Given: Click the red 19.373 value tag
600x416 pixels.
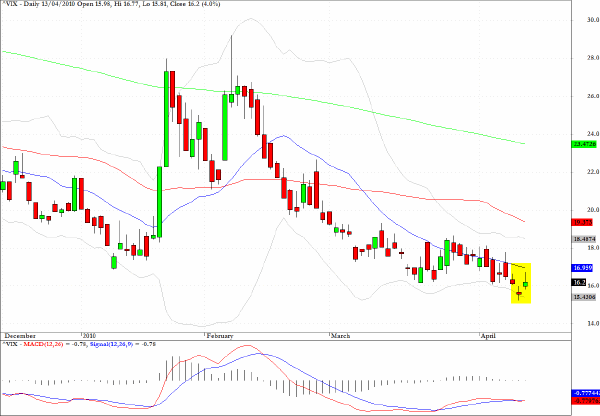Looking at the screenshot, I should tap(582, 222).
